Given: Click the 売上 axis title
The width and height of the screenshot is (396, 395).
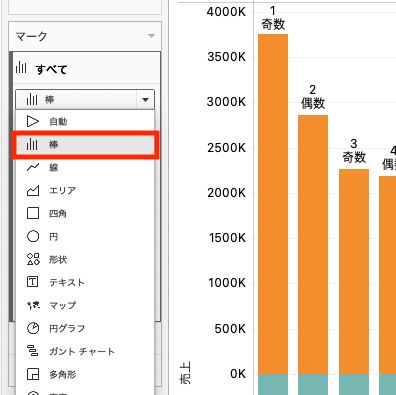Looking at the screenshot, I should point(185,373).
